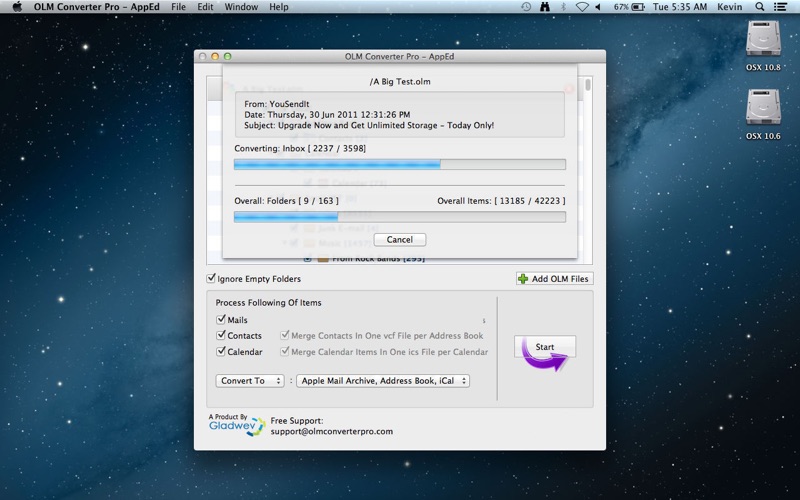
Task: Click the Subject: Upgrade Now line
Action: point(369,125)
